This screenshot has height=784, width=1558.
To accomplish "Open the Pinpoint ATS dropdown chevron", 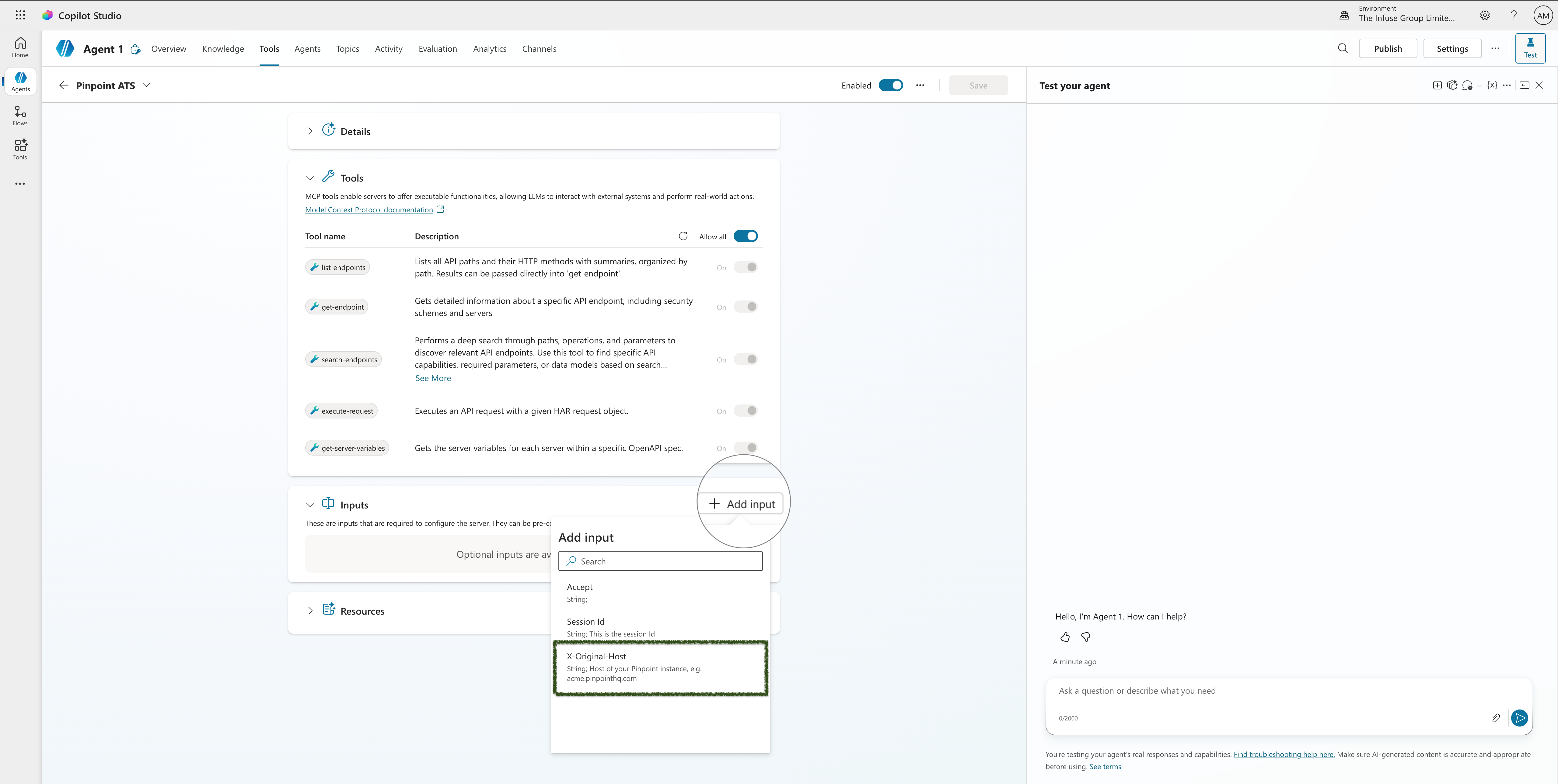I will 146,85.
